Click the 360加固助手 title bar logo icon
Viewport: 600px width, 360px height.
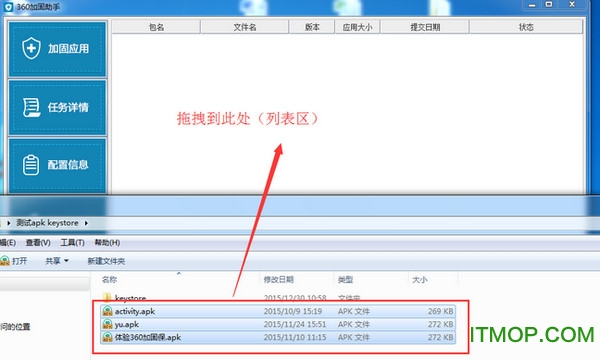[8, 7]
